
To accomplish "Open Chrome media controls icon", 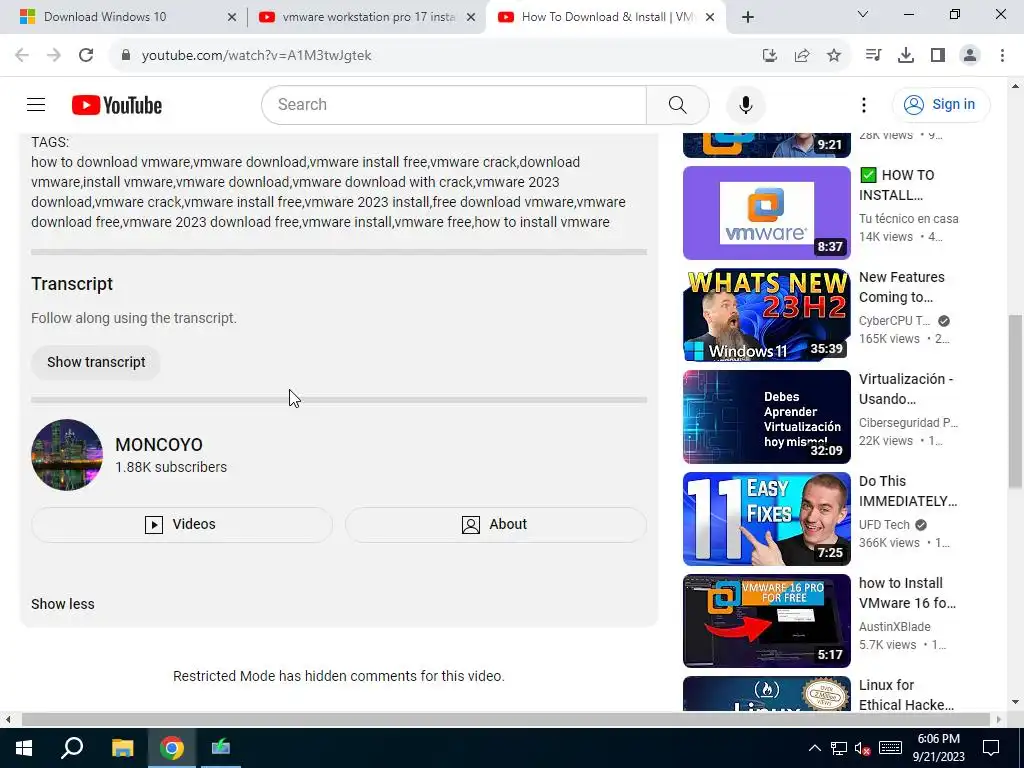I will [873, 56].
